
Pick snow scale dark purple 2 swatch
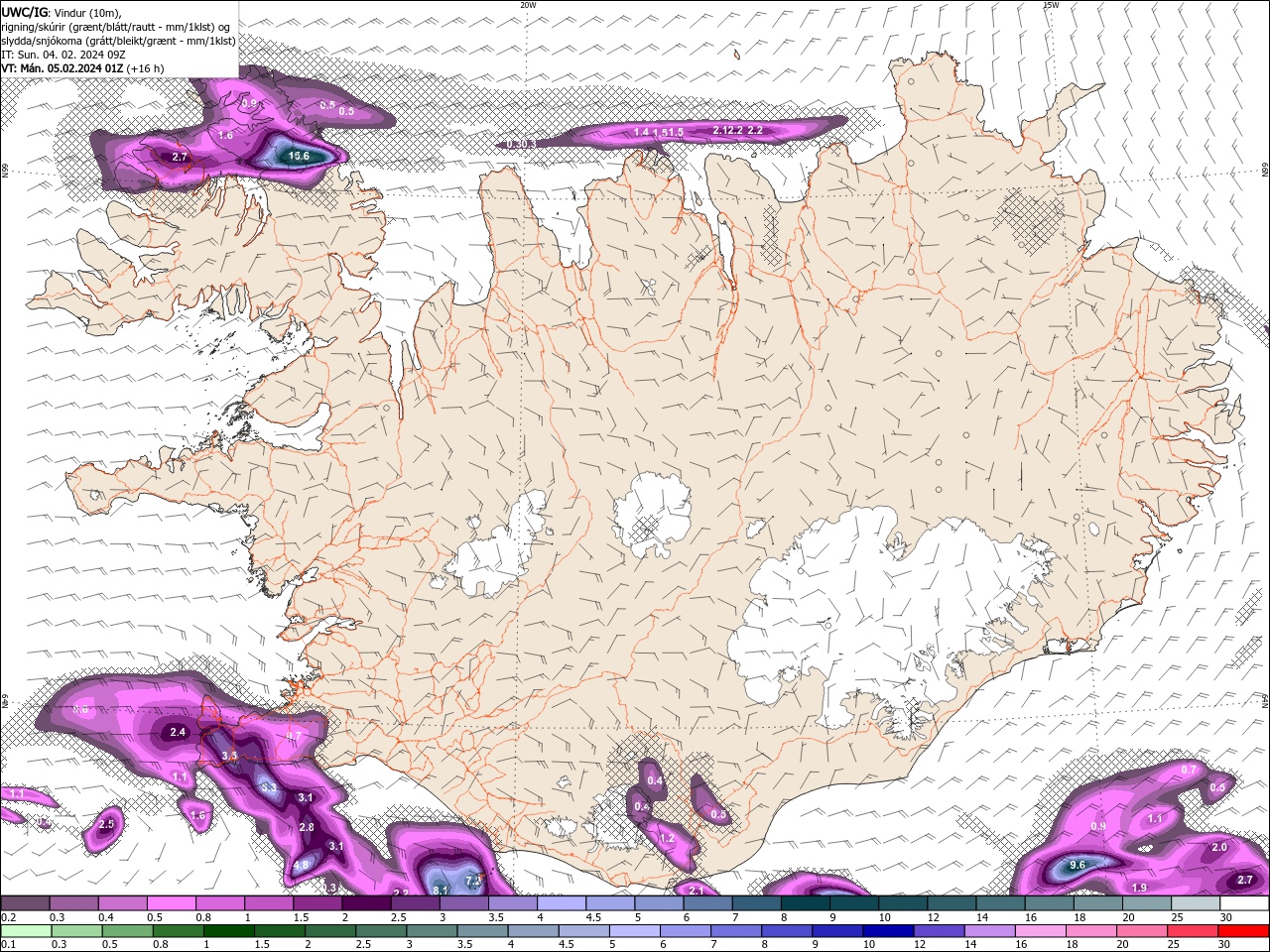click(366, 903)
